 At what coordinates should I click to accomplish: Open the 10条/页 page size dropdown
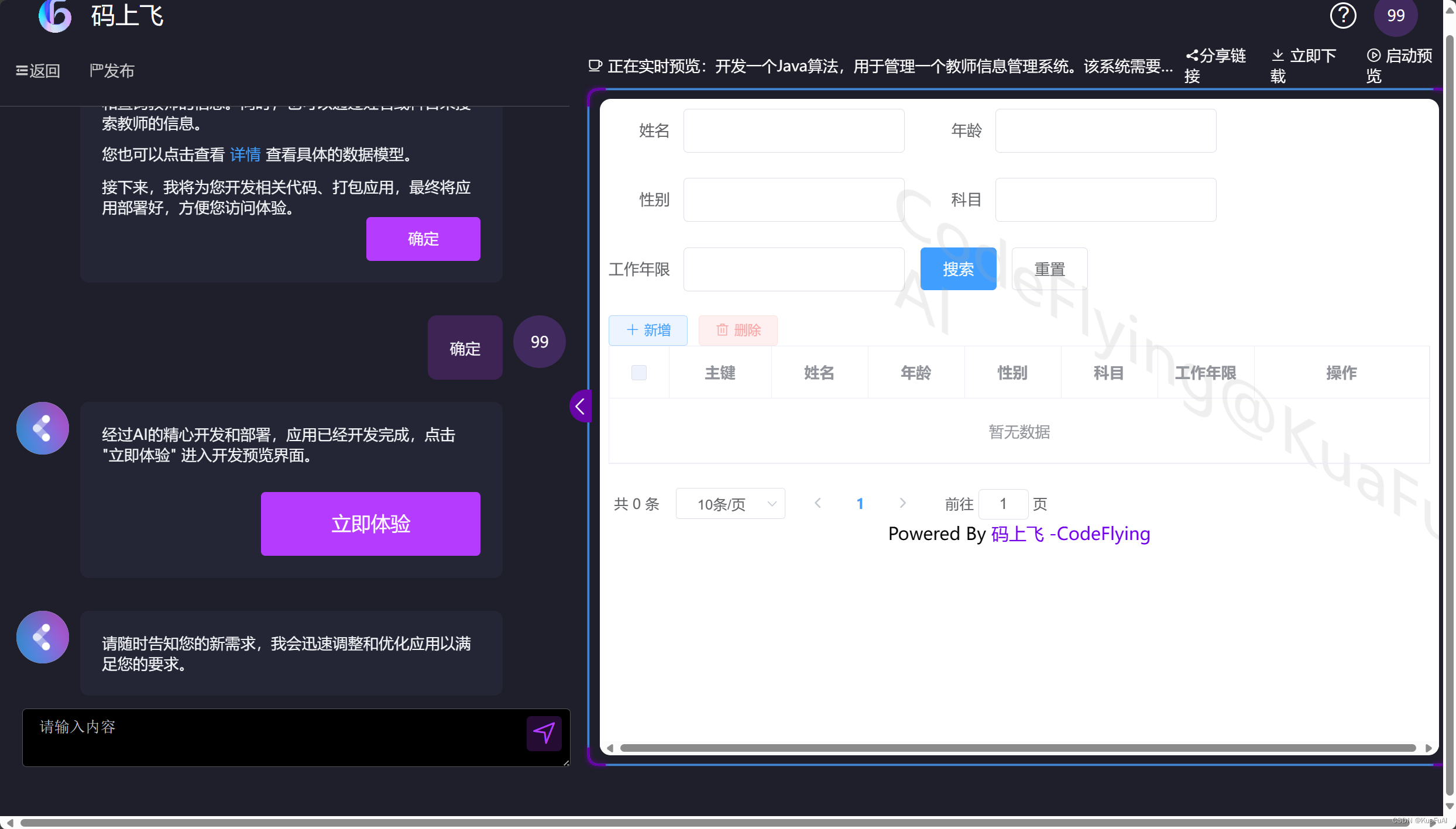point(730,504)
